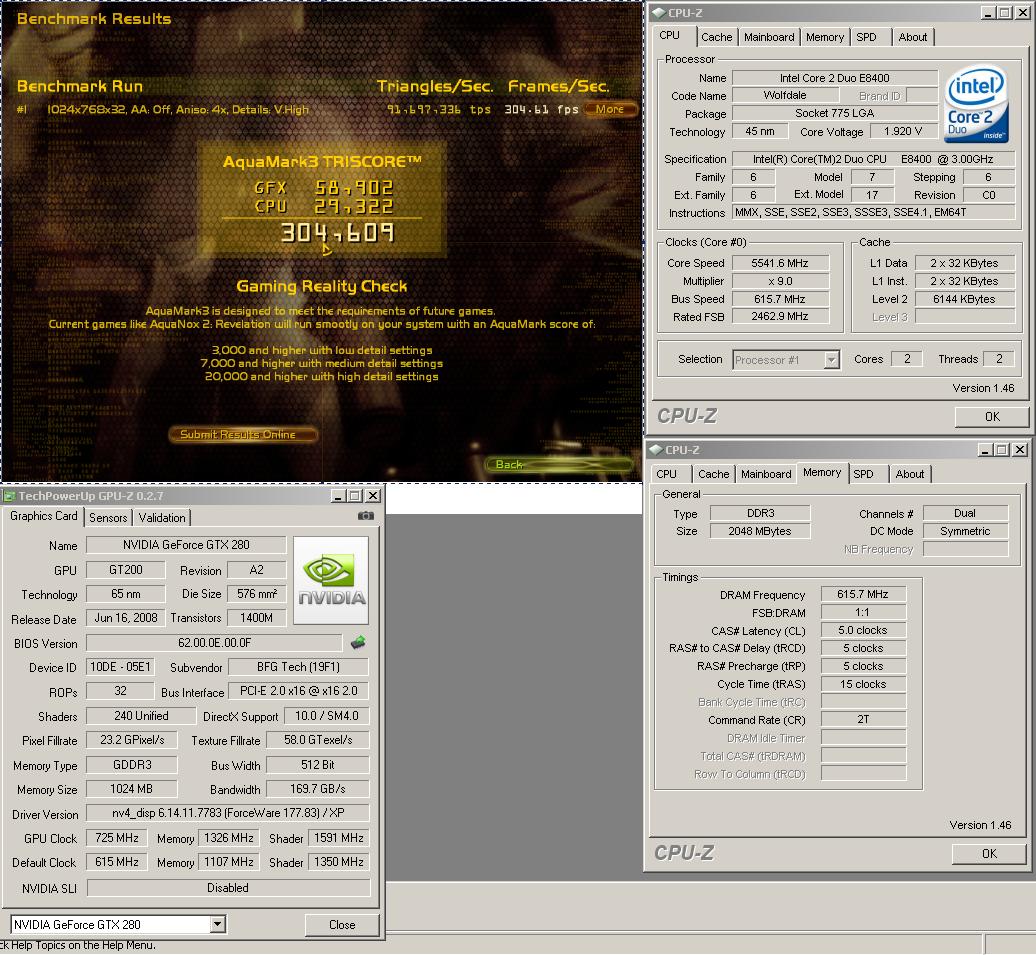1036x955 pixels.
Task: Click the bottom CPU-Z window title icon
Action: click(656, 449)
